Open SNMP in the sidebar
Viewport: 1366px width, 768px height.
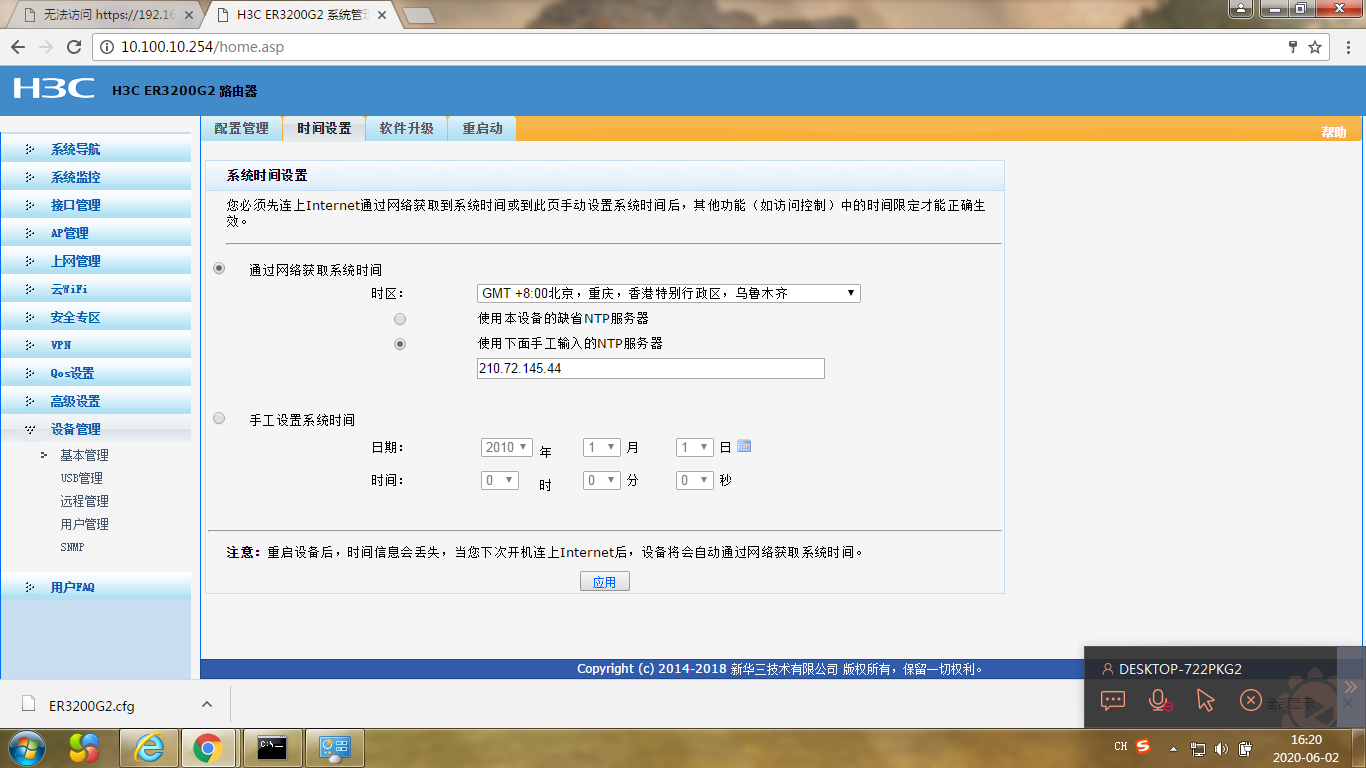[72, 547]
